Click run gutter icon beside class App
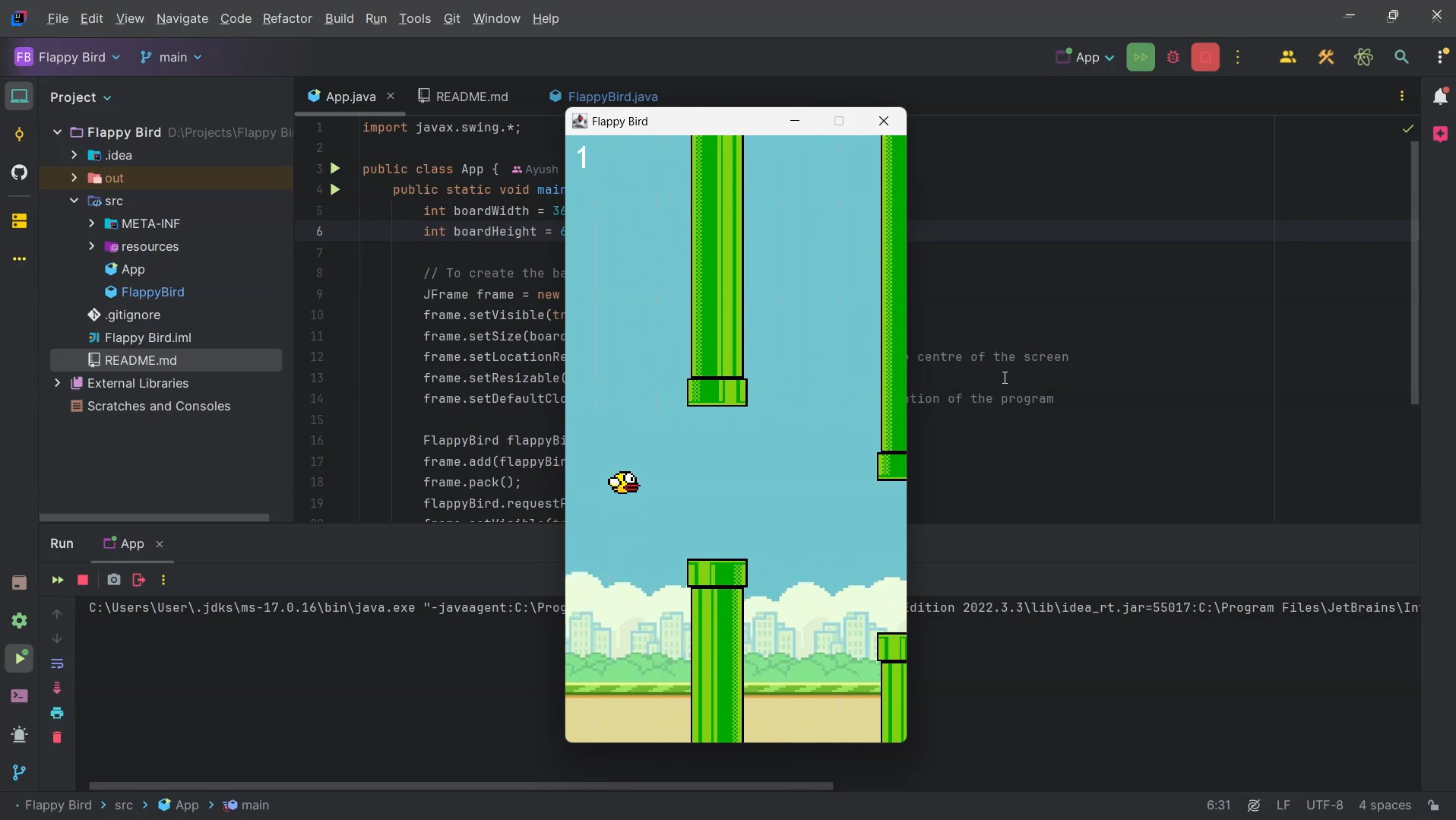The image size is (1456, 820). (x=336, y=169)
